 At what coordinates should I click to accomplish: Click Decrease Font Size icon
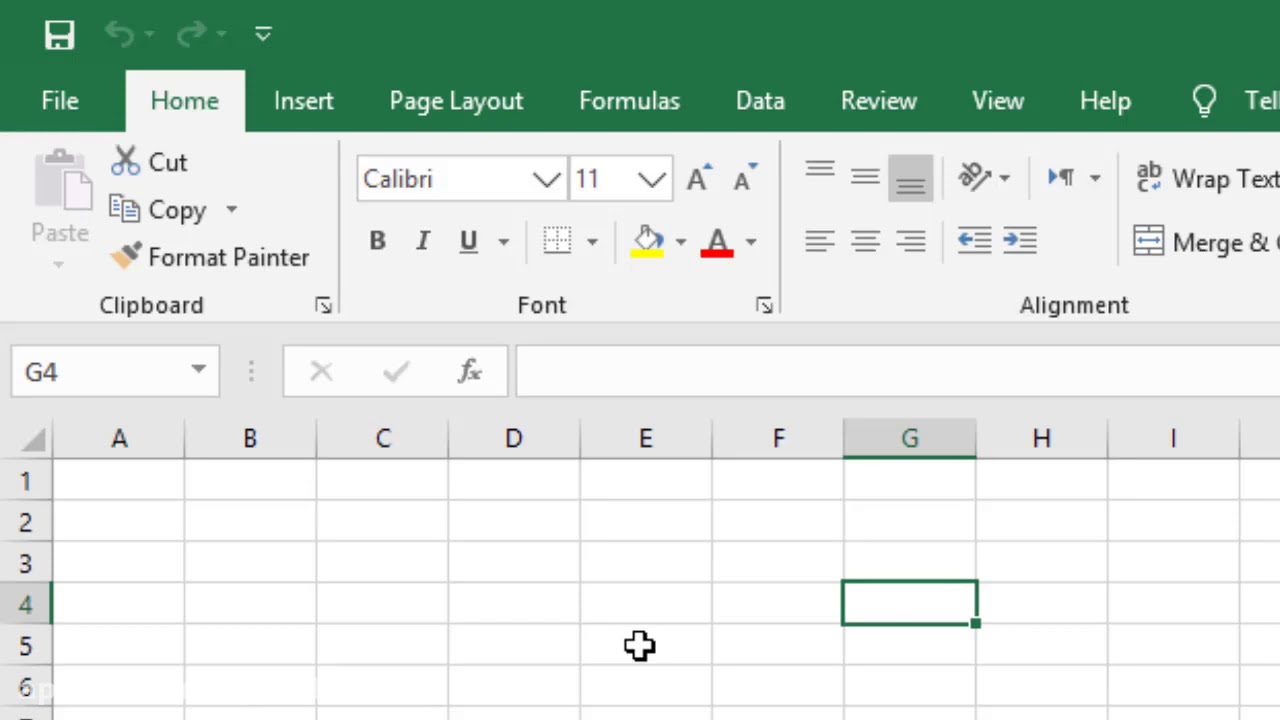[745, 178]
